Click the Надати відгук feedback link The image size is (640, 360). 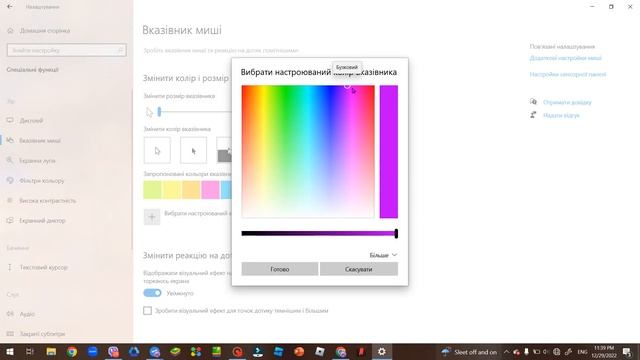point(561,115)
